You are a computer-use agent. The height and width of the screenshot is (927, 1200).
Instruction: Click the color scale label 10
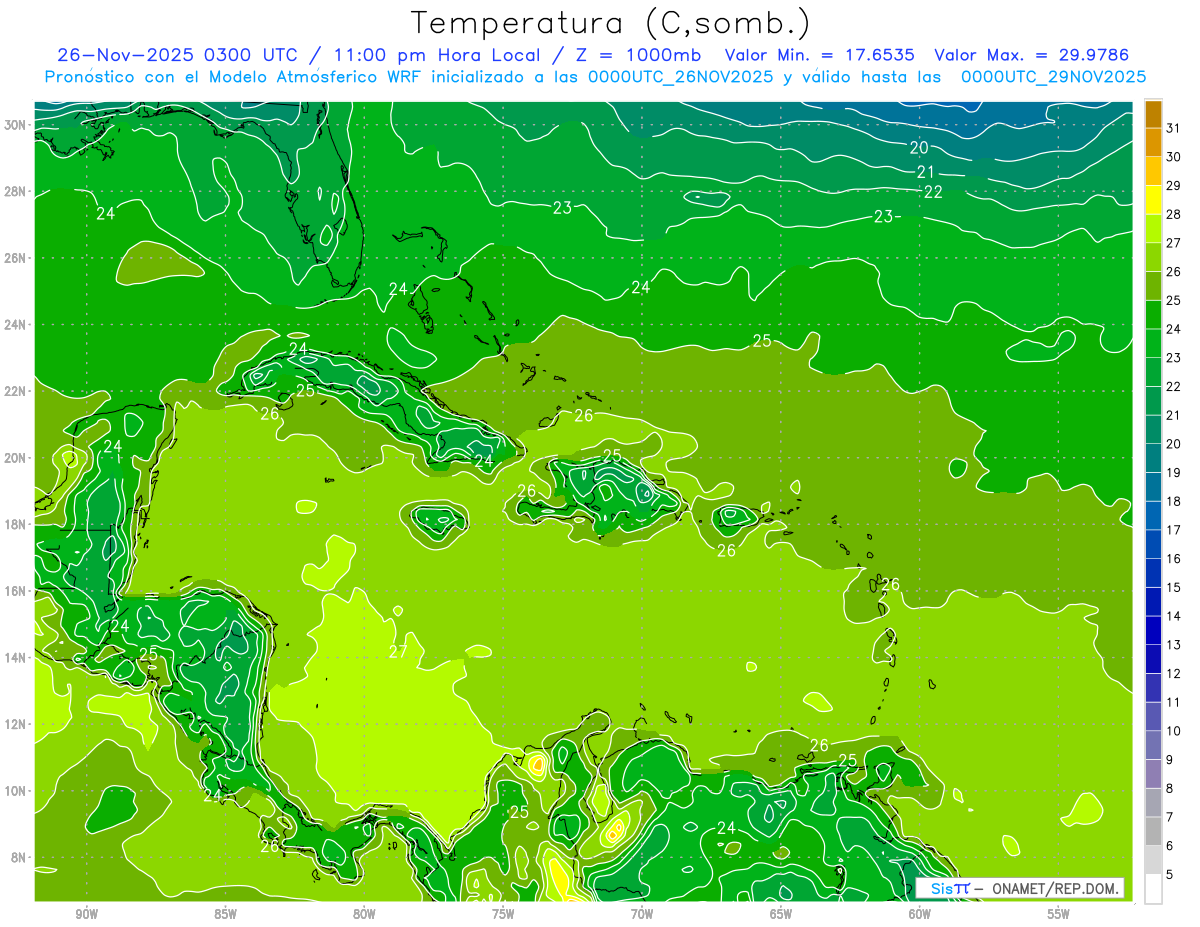point(1174,731)
